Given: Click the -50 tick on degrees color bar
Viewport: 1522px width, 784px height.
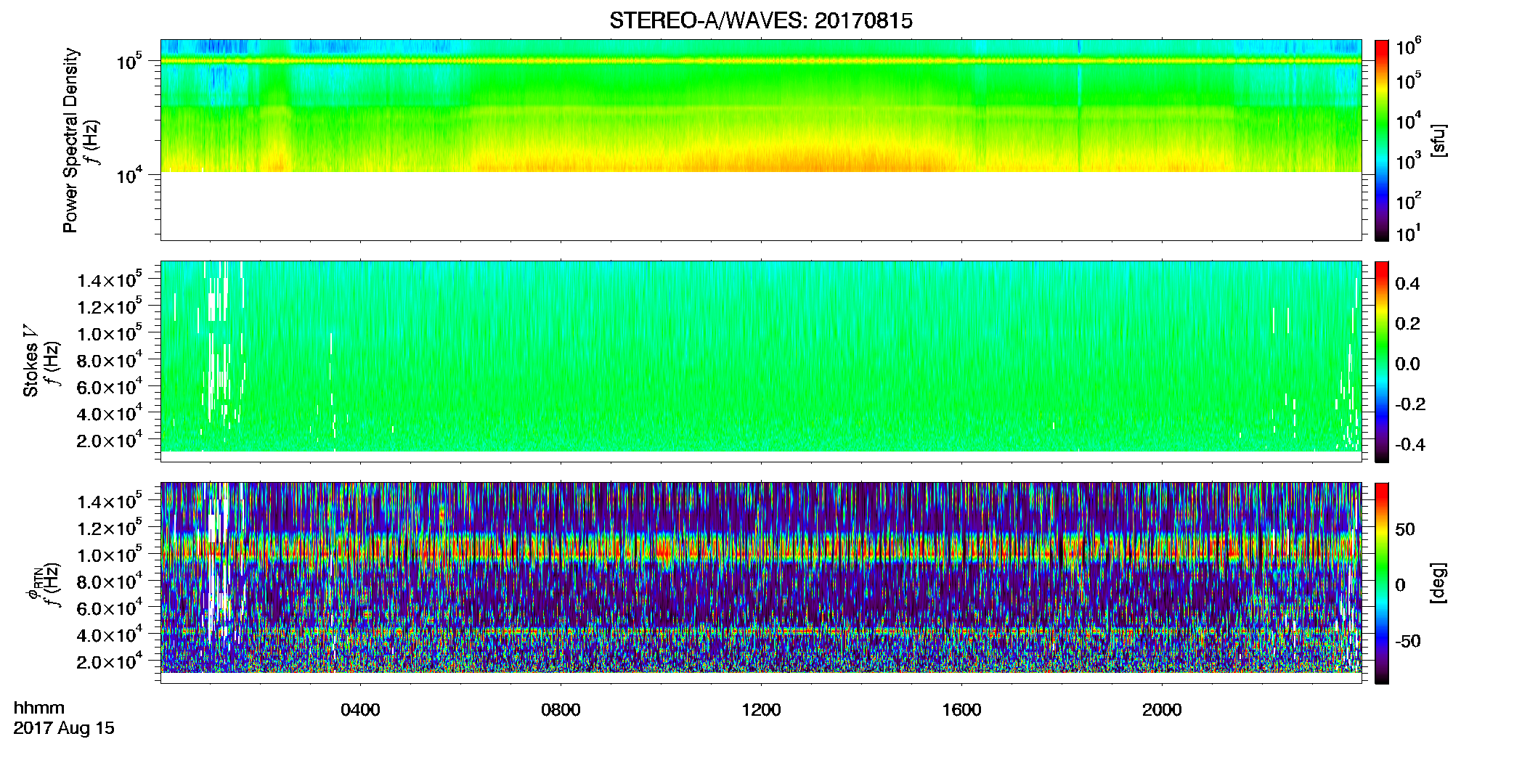Looking at the screenshot, I should 1407,641.
